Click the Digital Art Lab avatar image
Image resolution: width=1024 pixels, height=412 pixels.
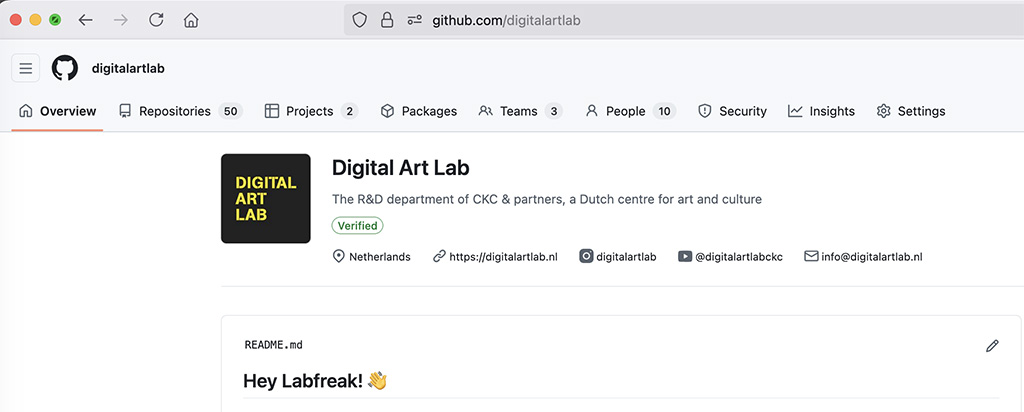coord(265,198)
